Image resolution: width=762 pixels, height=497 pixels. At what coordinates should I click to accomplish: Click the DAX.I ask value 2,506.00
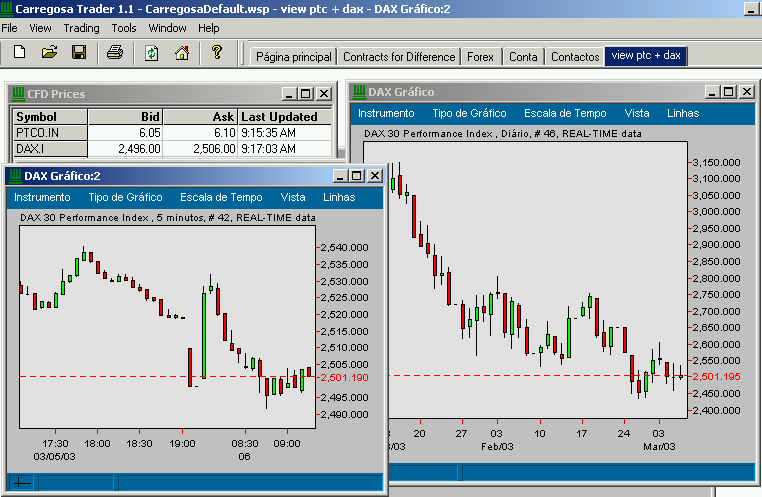tap(200, 149)
